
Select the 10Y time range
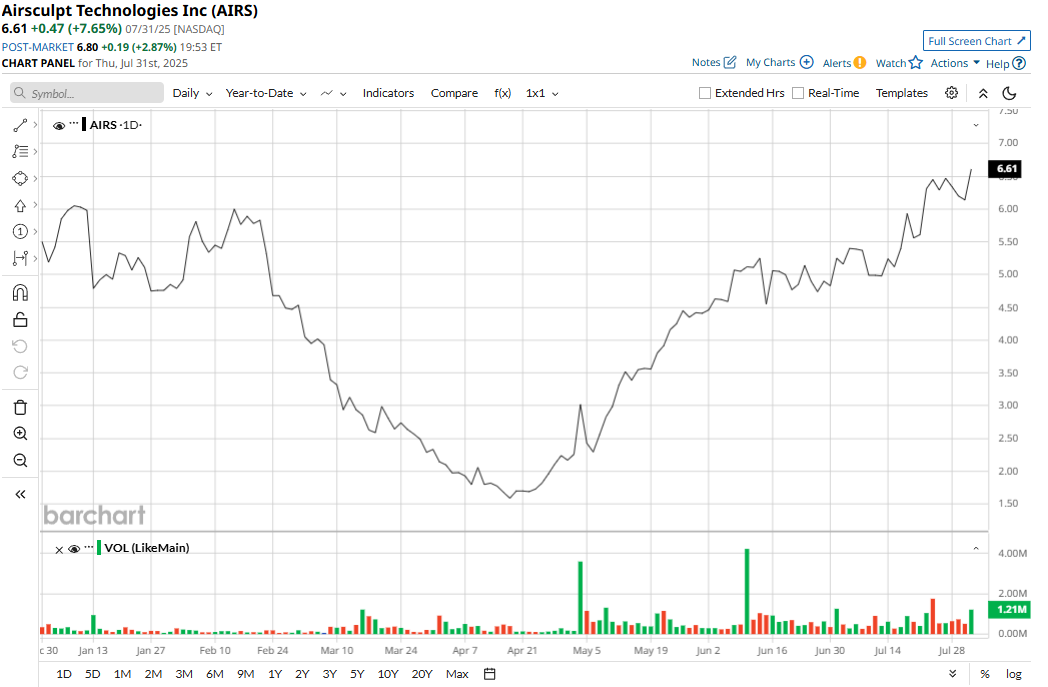coord(388,674)
